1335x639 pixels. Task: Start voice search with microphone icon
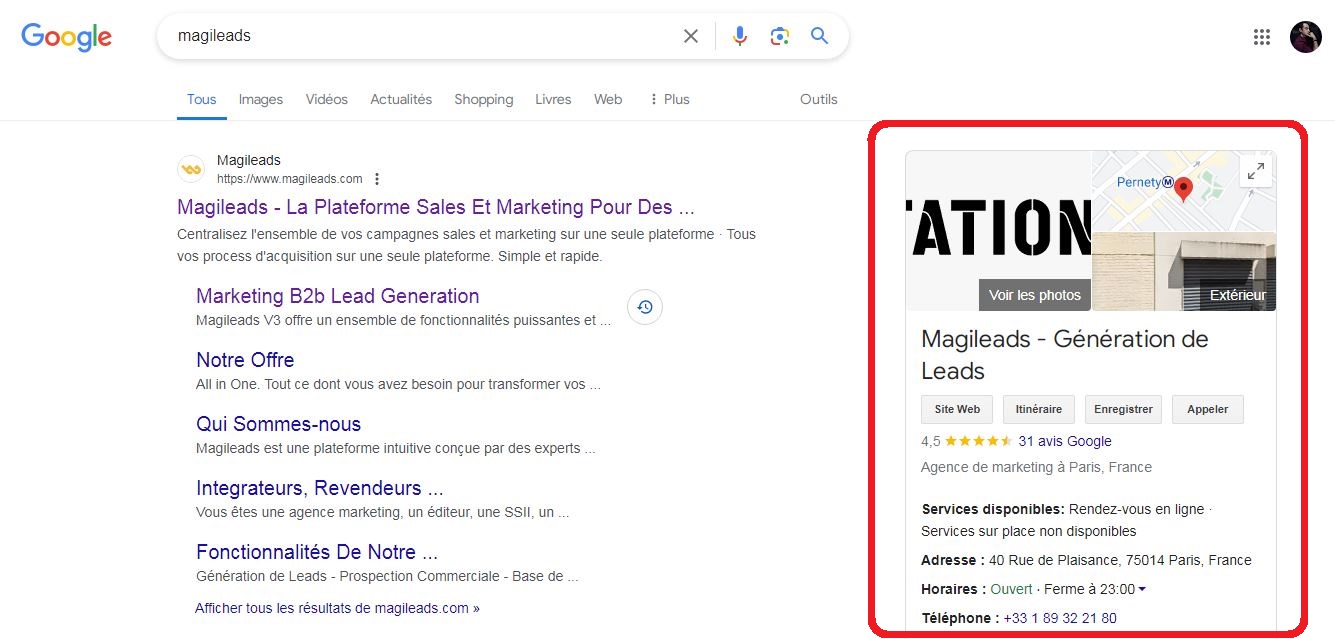pos(739,36)
